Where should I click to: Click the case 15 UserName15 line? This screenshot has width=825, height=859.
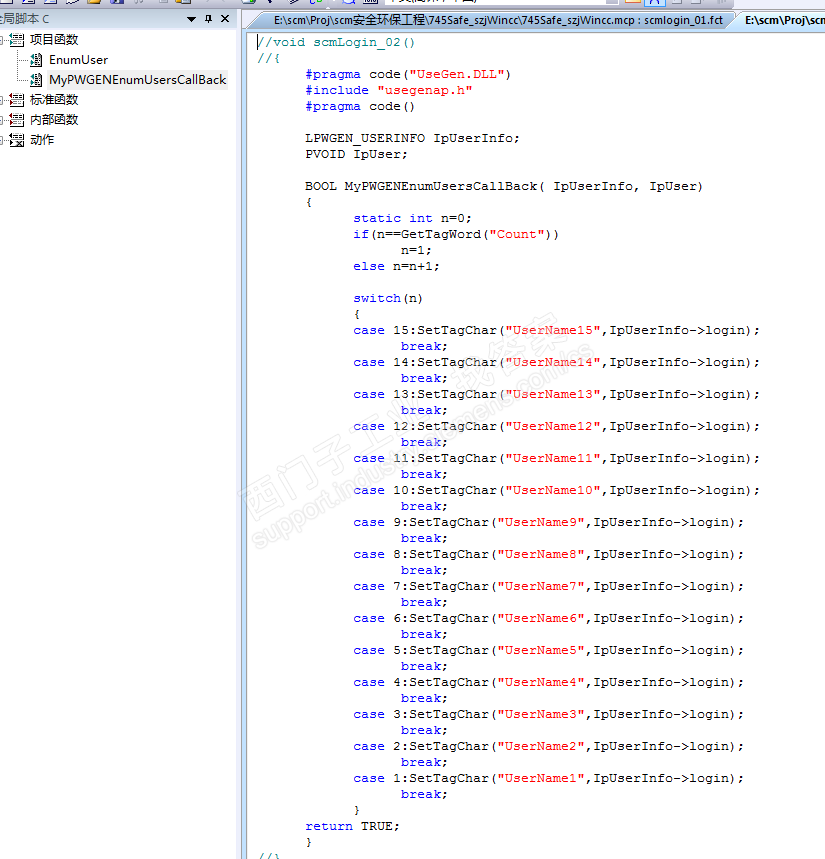point(557,330)
